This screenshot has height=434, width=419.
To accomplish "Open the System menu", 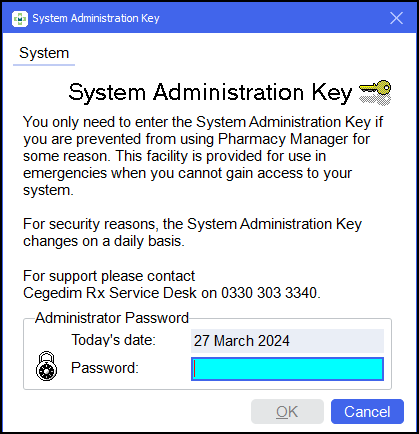I will tap(44, 53).
